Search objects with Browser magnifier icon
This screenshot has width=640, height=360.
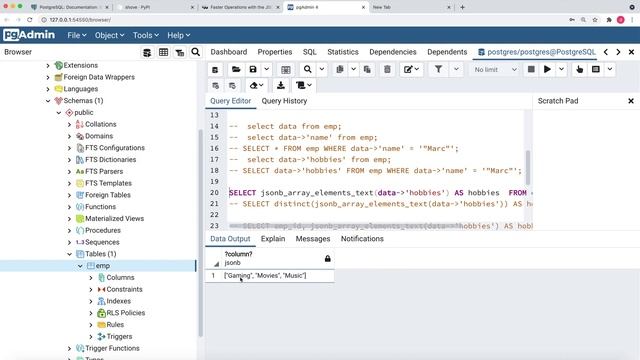coord(196,52)
